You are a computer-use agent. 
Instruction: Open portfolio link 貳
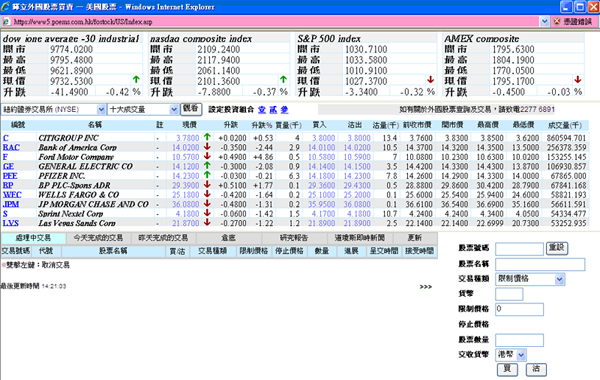(x=273, y=110)
